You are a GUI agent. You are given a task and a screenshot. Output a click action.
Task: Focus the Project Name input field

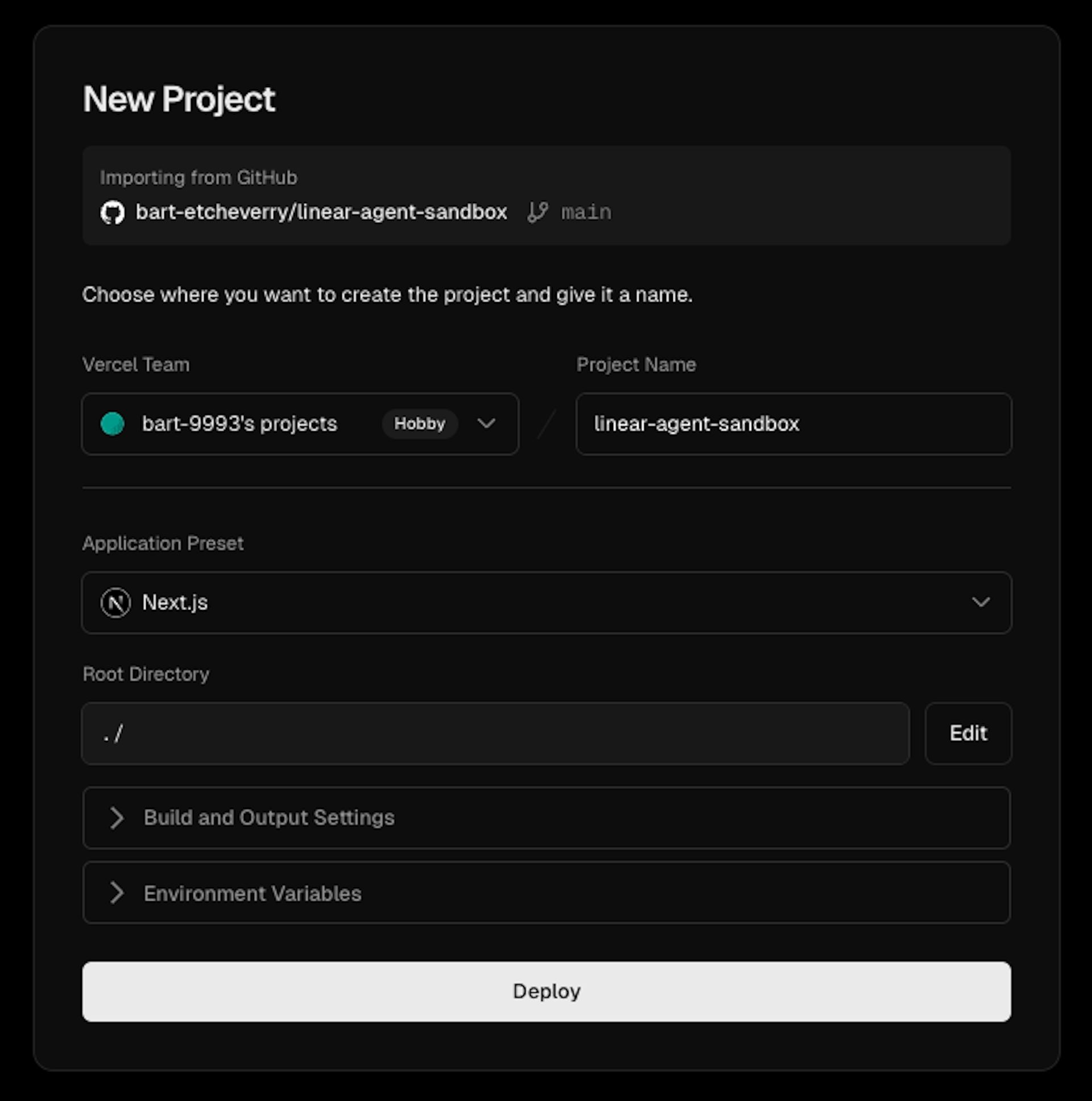793,424
